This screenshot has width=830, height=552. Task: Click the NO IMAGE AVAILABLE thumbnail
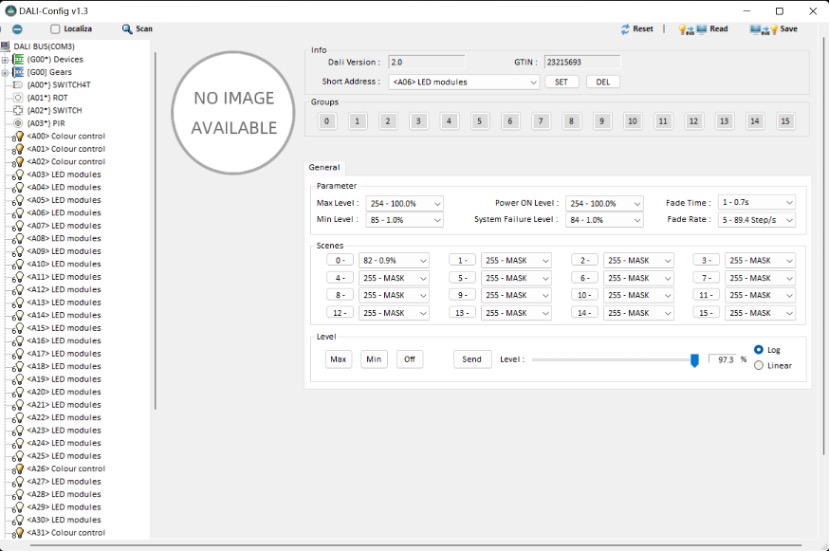tap(233, 113)
